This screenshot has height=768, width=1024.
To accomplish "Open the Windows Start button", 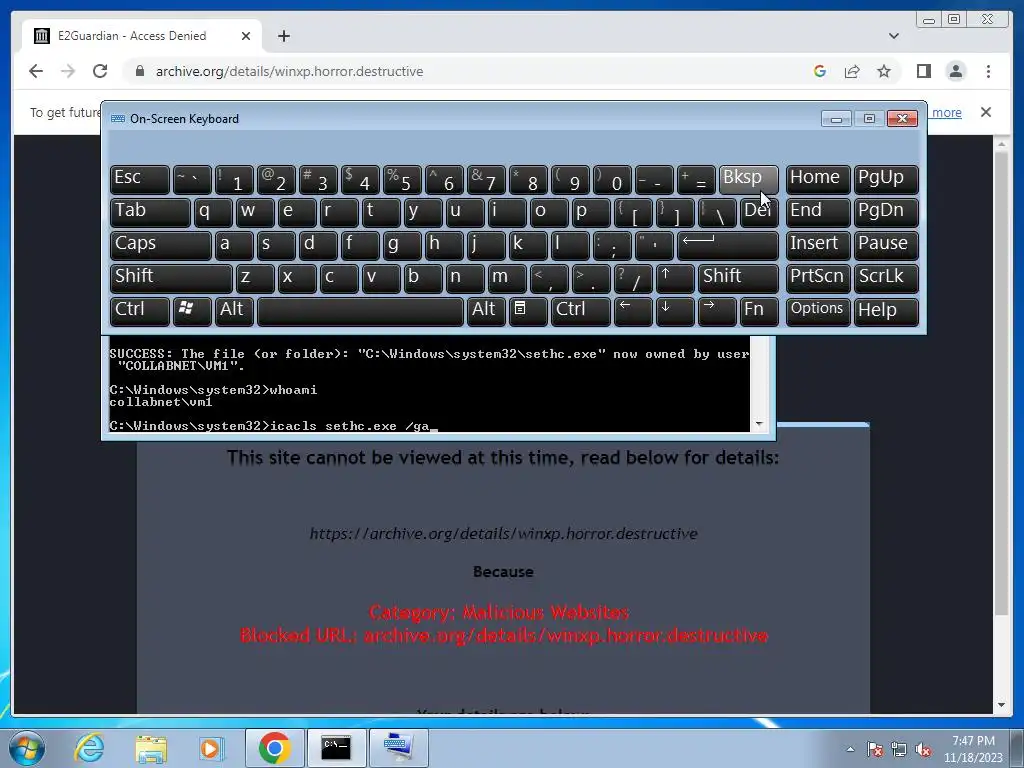I will [x=27, y=748].
